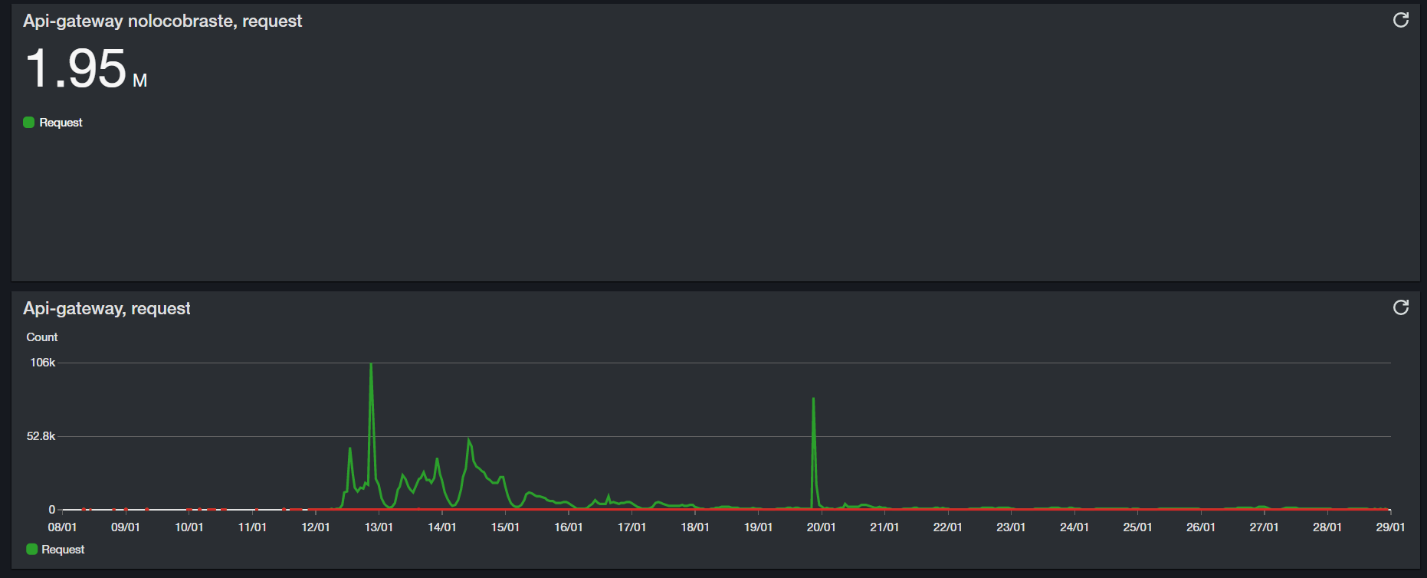The height and width of the screenshot is (578, 1427).
Task: Click the green peak between 14/01 and 15/01
Action: [x=469, y=440]
